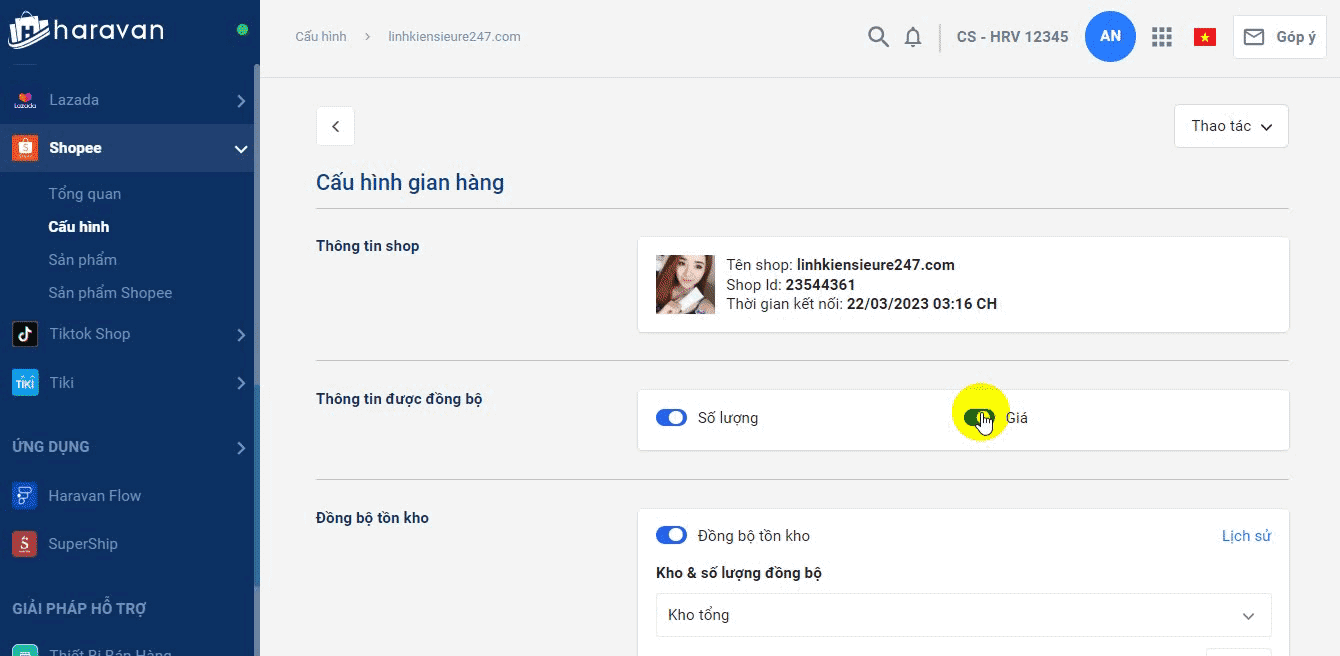Viewport: 1340px width, 656px height.
Task: Click the SuperShip app icon
Action: point(25,544)
